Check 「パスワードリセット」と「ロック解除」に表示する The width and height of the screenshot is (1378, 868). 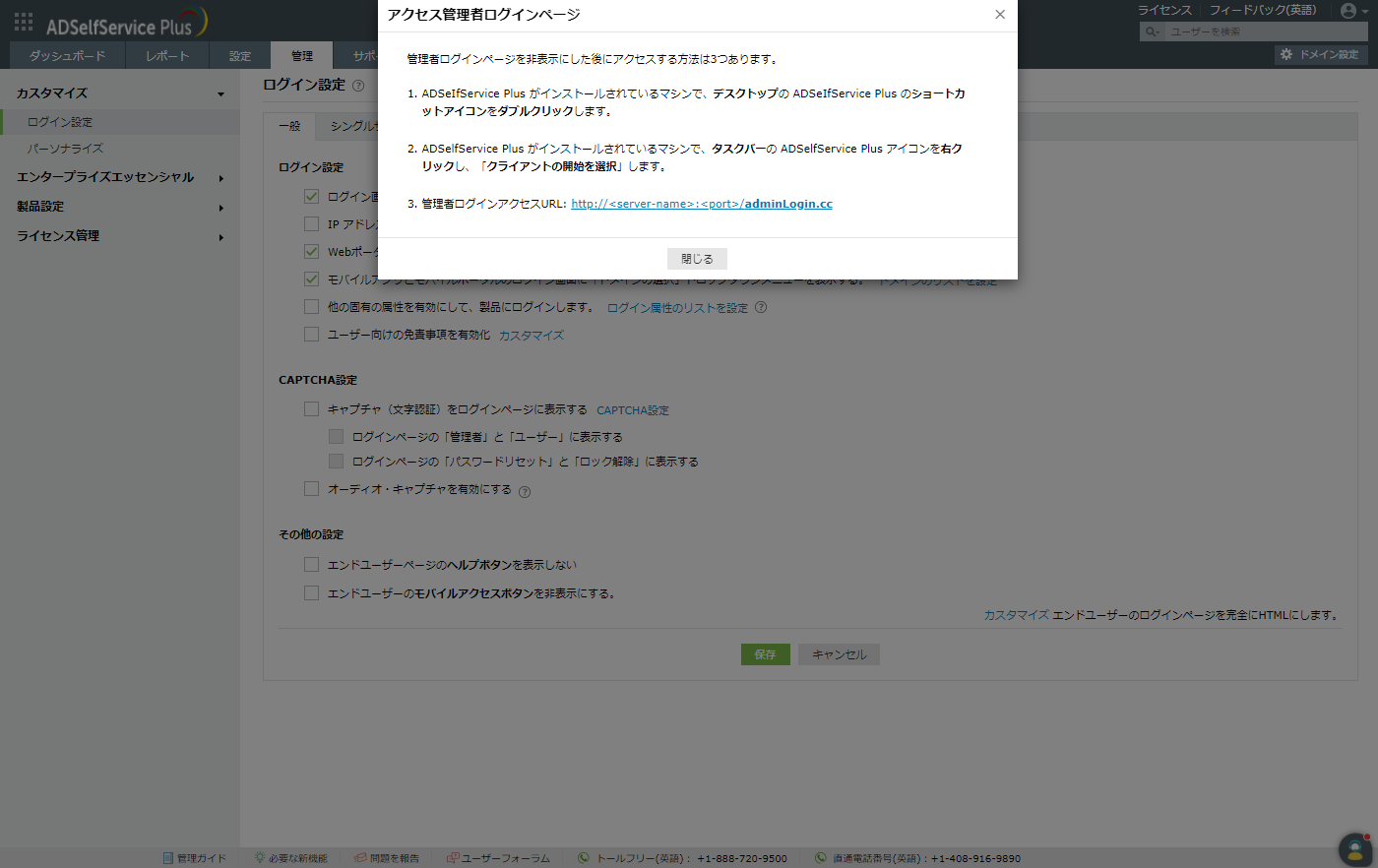336,462
